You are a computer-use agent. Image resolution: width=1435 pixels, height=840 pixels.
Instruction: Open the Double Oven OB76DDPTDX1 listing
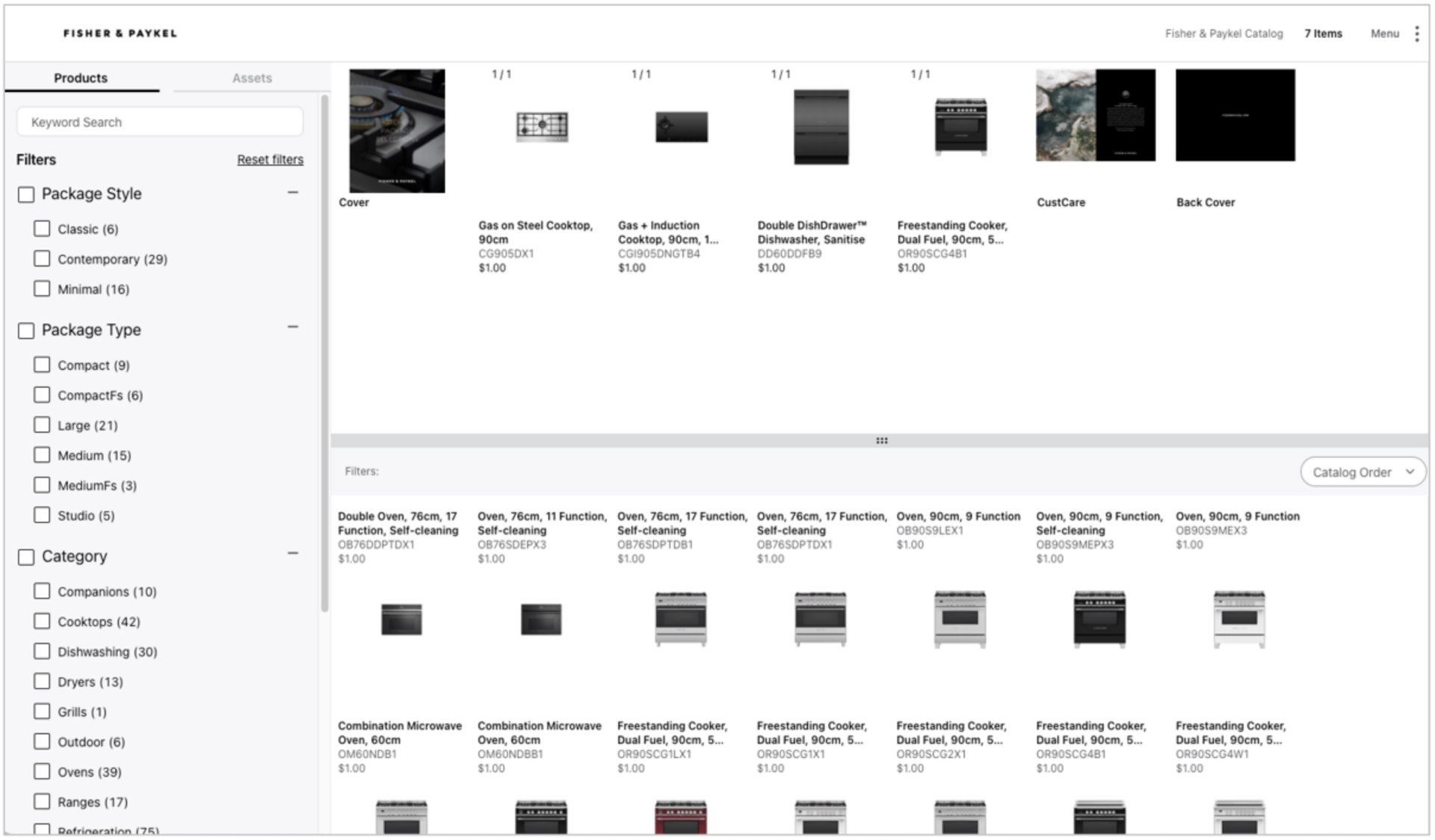point(398,537)
